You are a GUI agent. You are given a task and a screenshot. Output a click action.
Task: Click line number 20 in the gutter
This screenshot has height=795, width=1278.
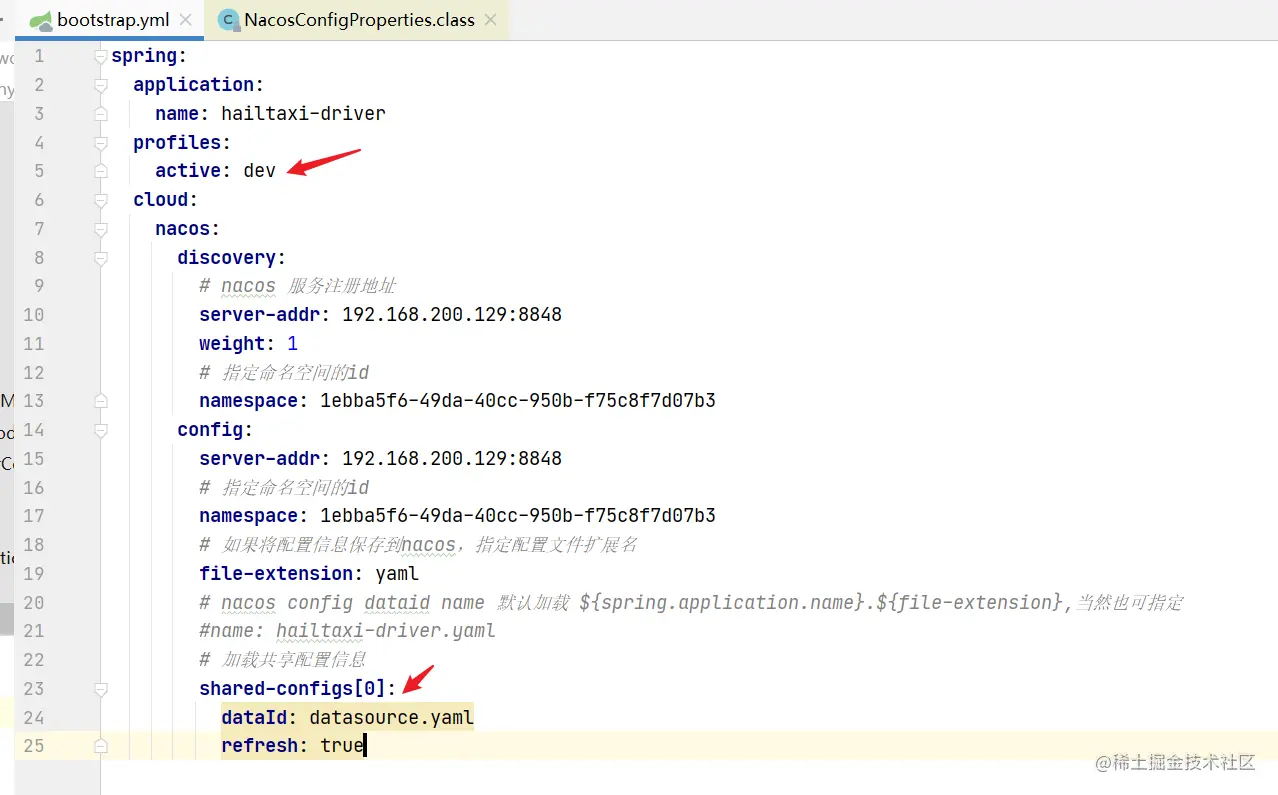(34, 602)
